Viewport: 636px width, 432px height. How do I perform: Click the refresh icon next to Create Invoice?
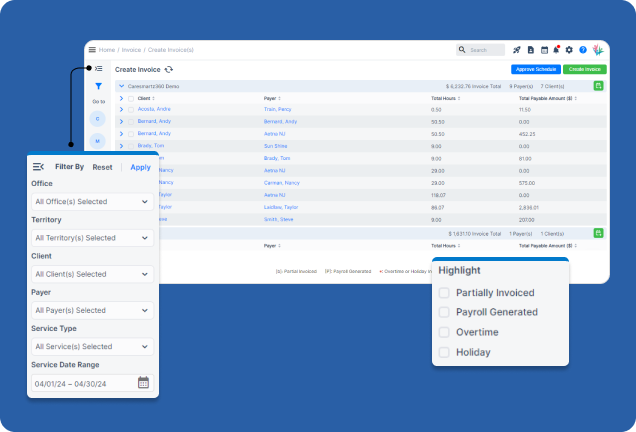pos(169,69)
